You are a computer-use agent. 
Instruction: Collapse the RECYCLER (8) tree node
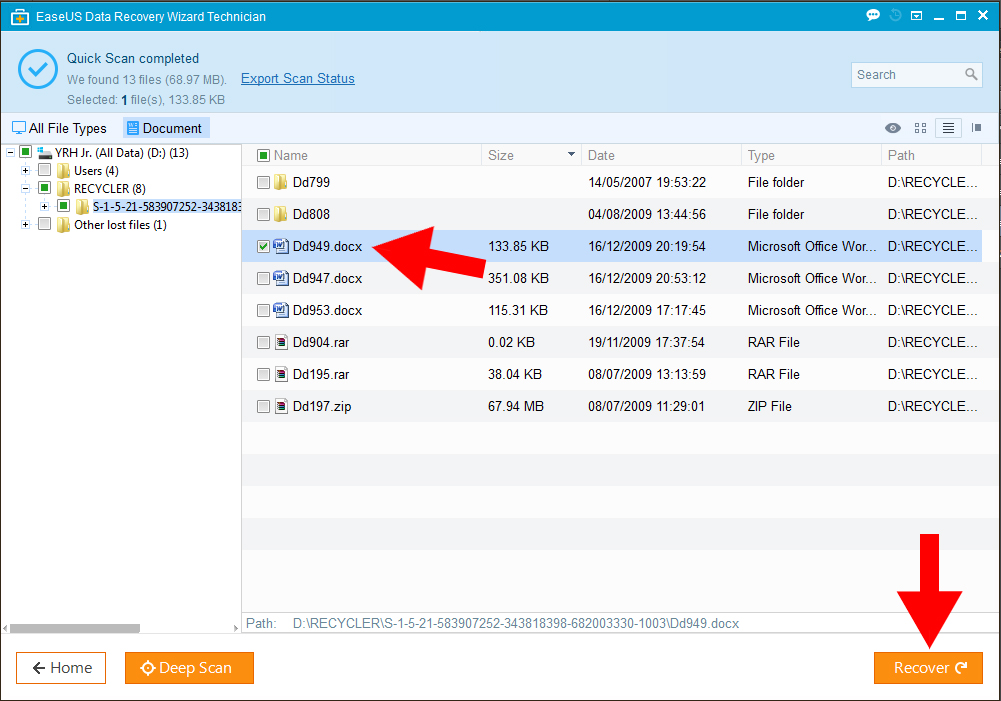pos(26,188)
